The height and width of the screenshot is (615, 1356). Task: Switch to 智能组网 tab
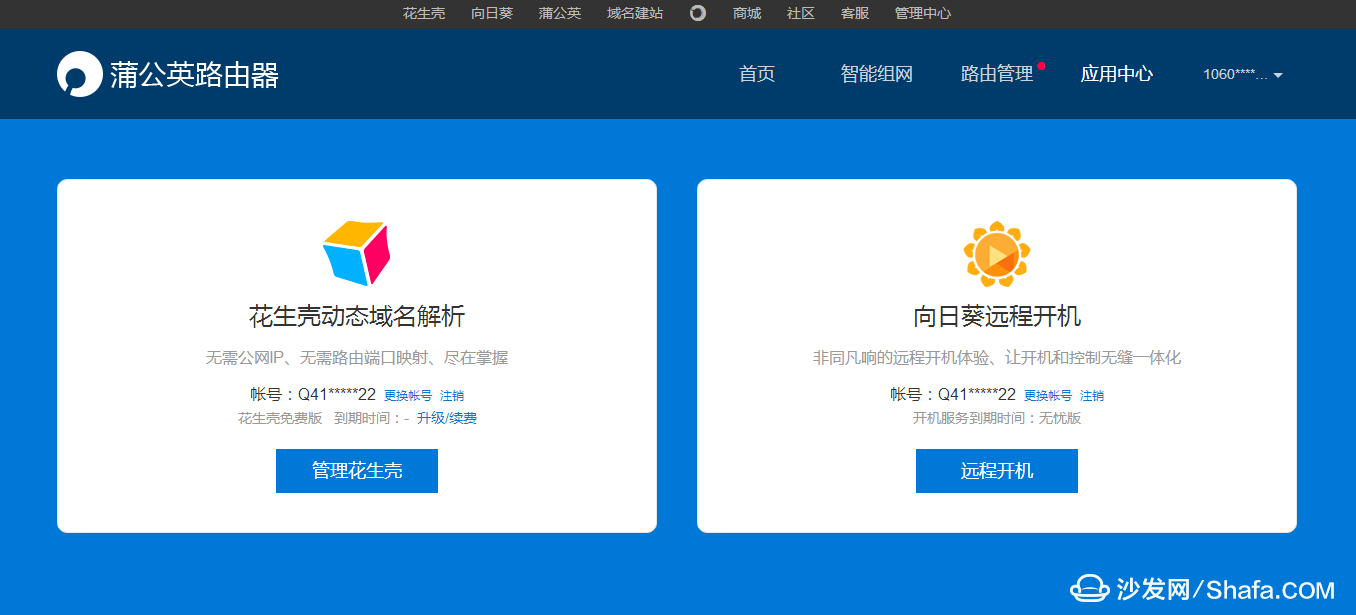[877, 74]
